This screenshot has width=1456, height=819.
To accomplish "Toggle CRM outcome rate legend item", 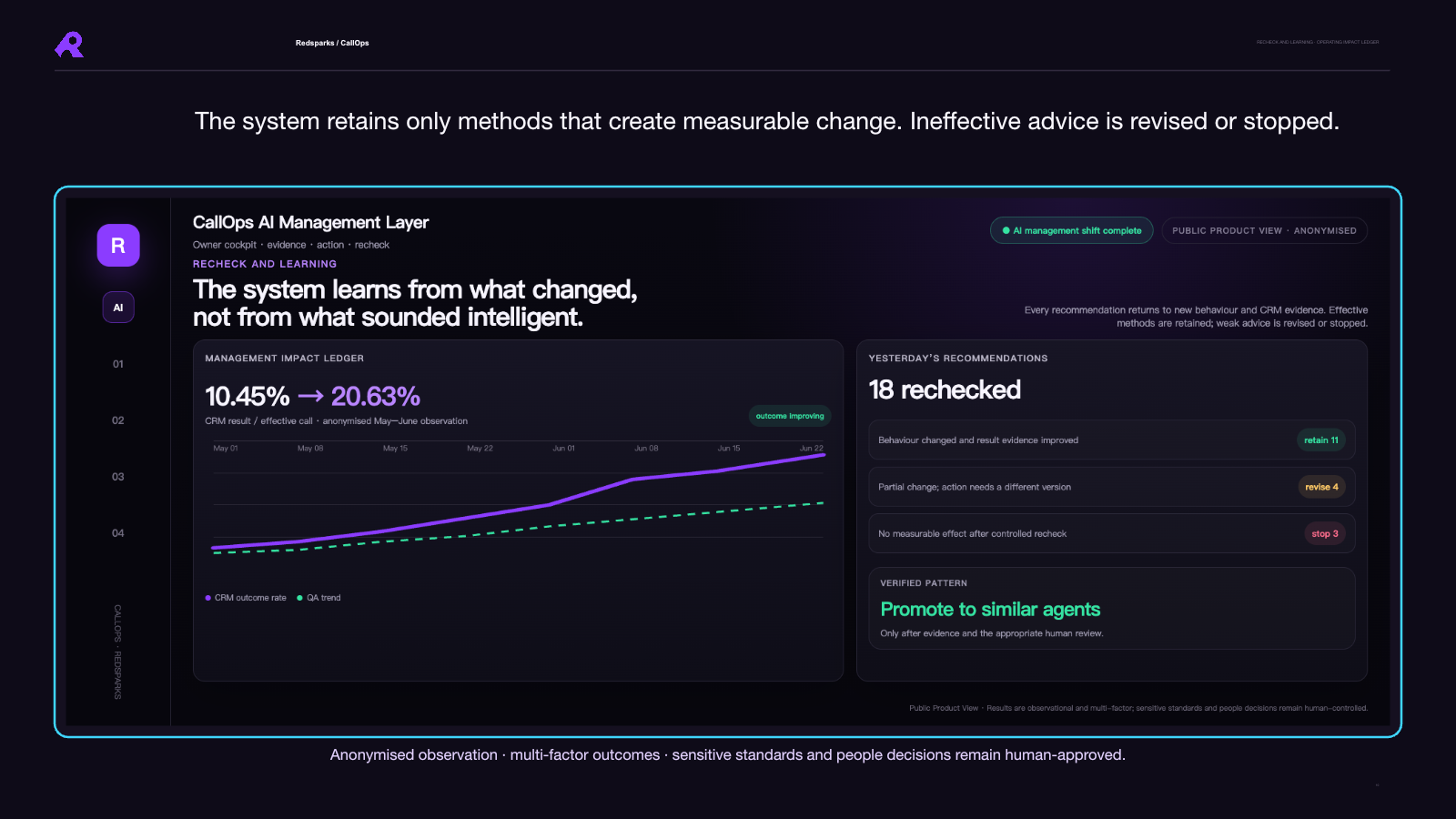I will (246, 598).
